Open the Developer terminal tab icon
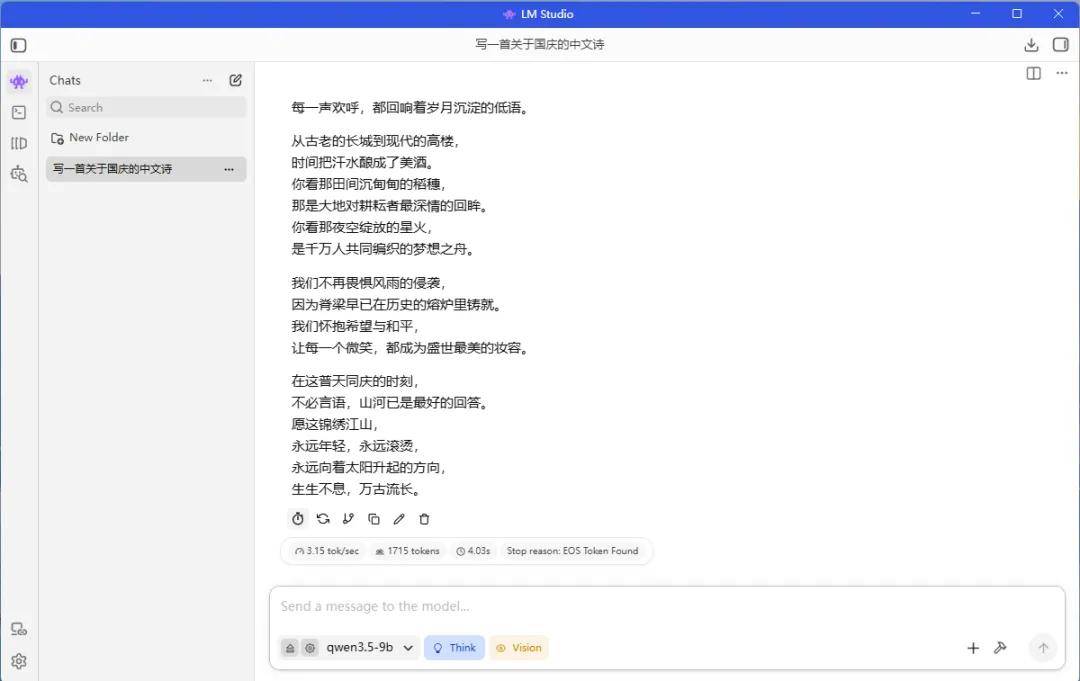Viewport: 1080px width, 681px height. 19,112
